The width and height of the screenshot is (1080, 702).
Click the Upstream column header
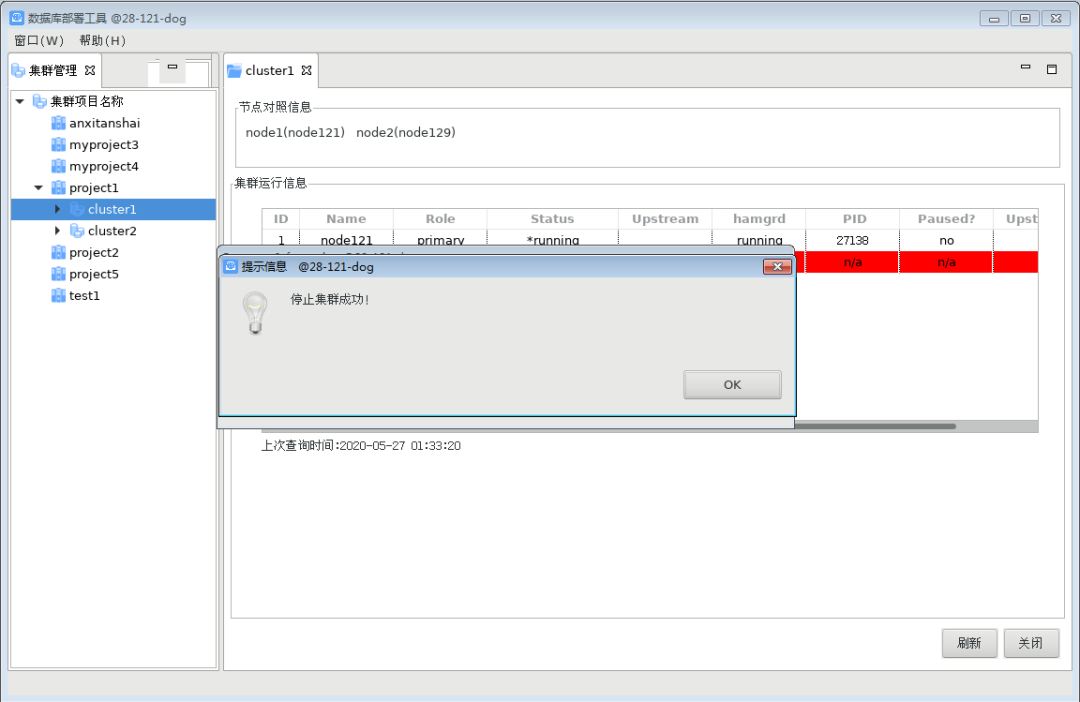665,218
